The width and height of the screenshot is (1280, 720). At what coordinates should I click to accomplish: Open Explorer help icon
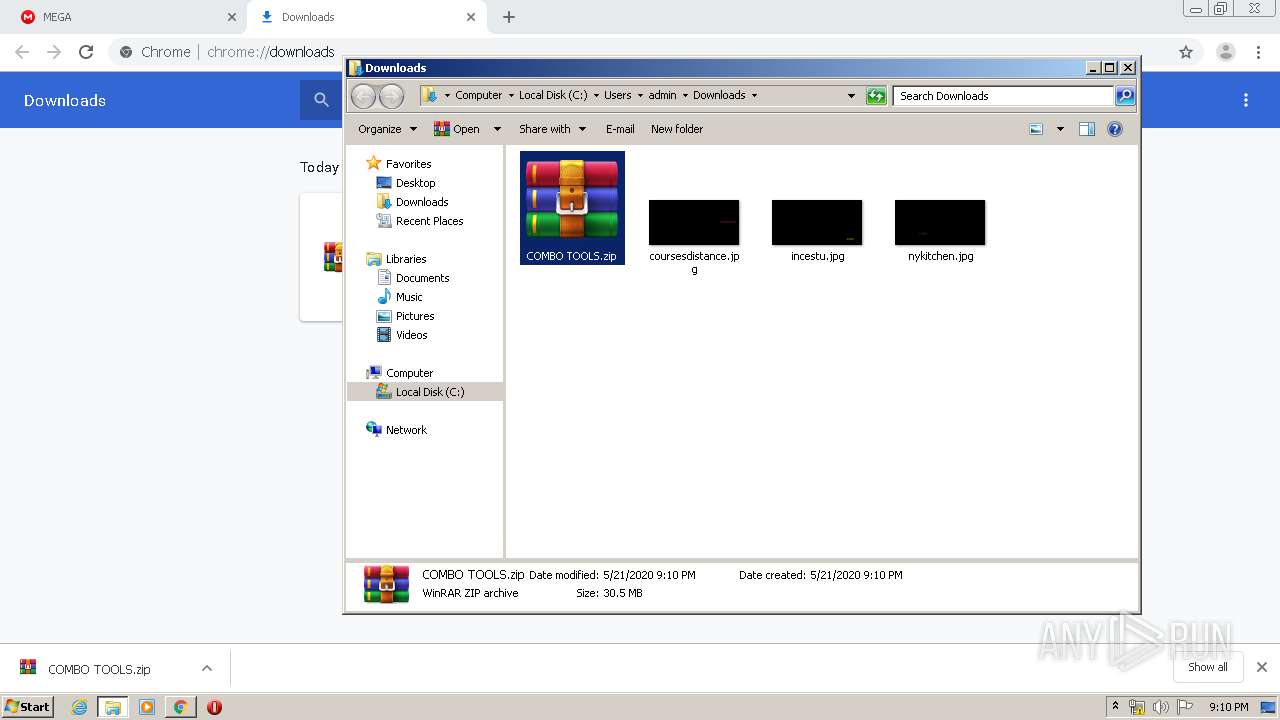tap(1115, 129)
